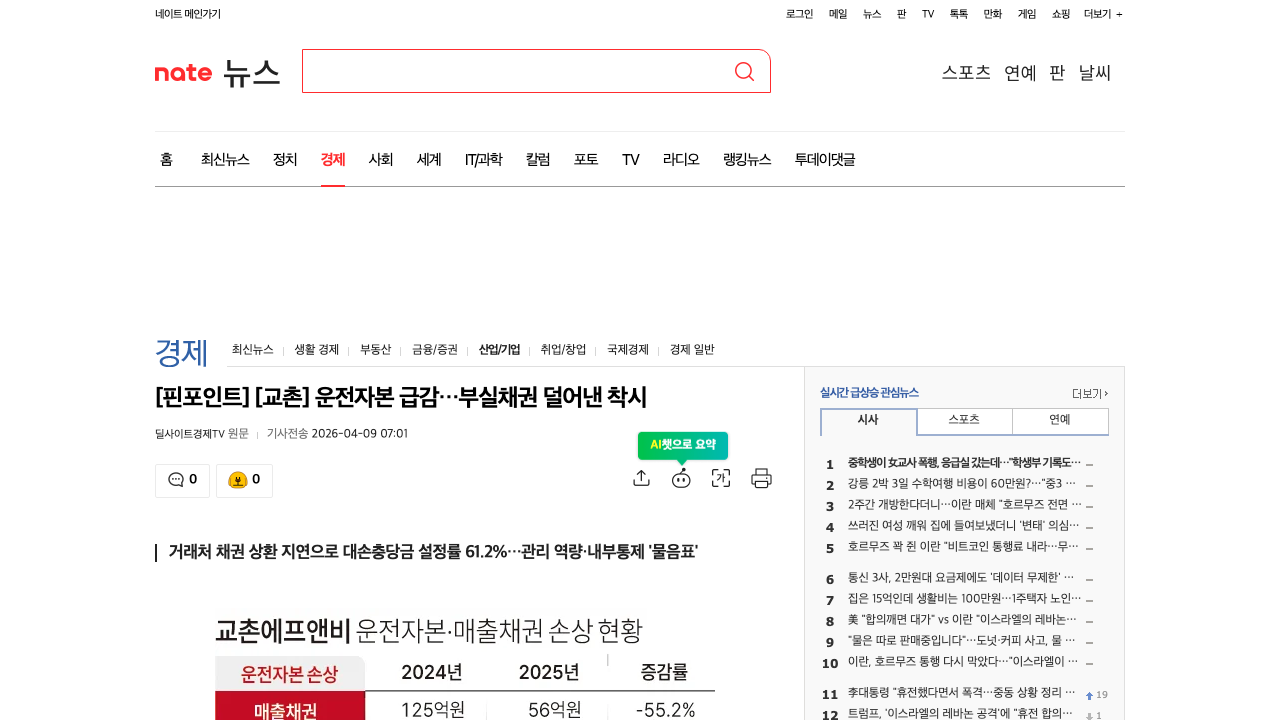Screen dimensions: 1280x720
Task: Open 취업/창업 subcategory link
Action: point(563,350)
